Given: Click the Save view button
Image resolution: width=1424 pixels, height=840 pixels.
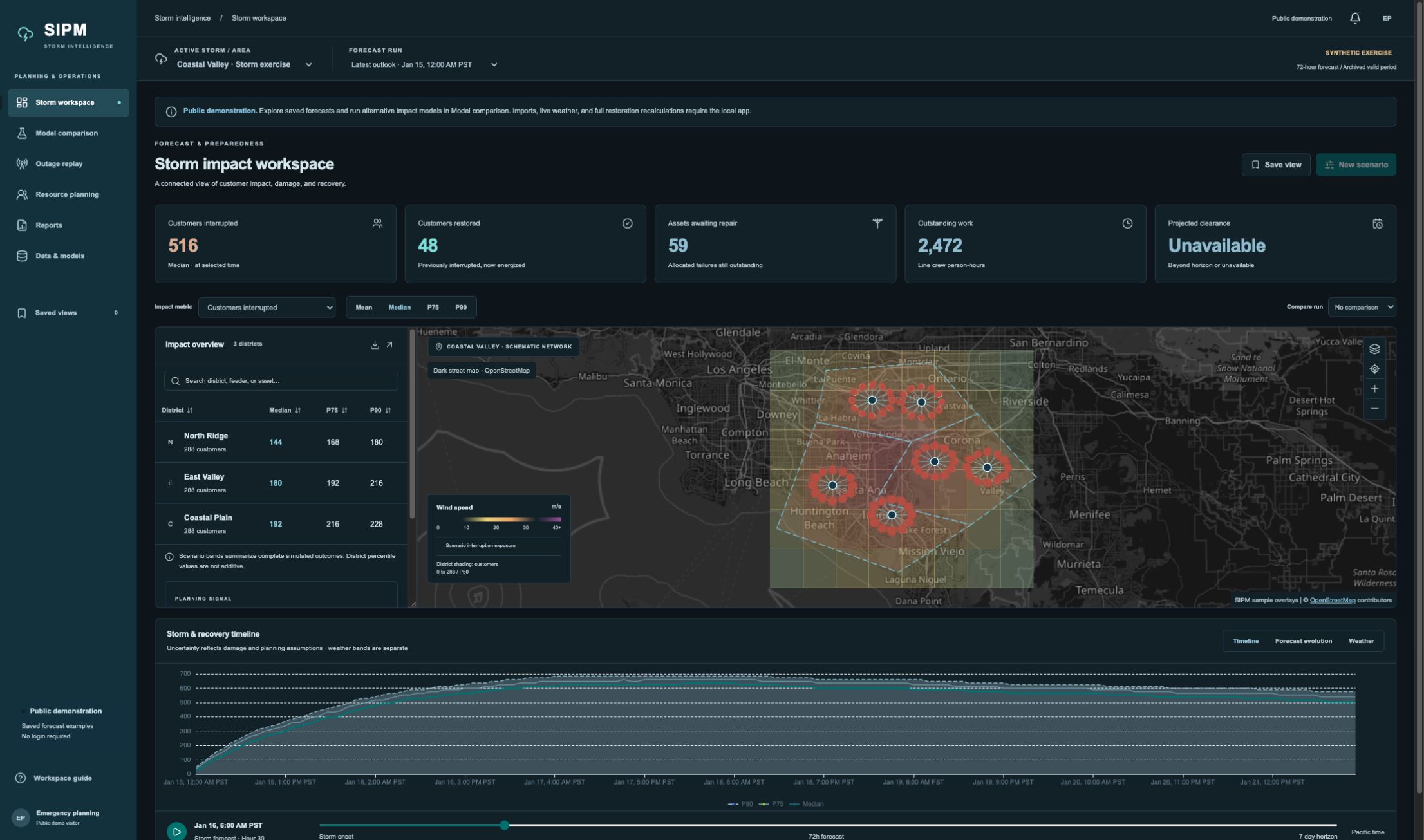Looking at the screenshot, I should (1275, 165).
